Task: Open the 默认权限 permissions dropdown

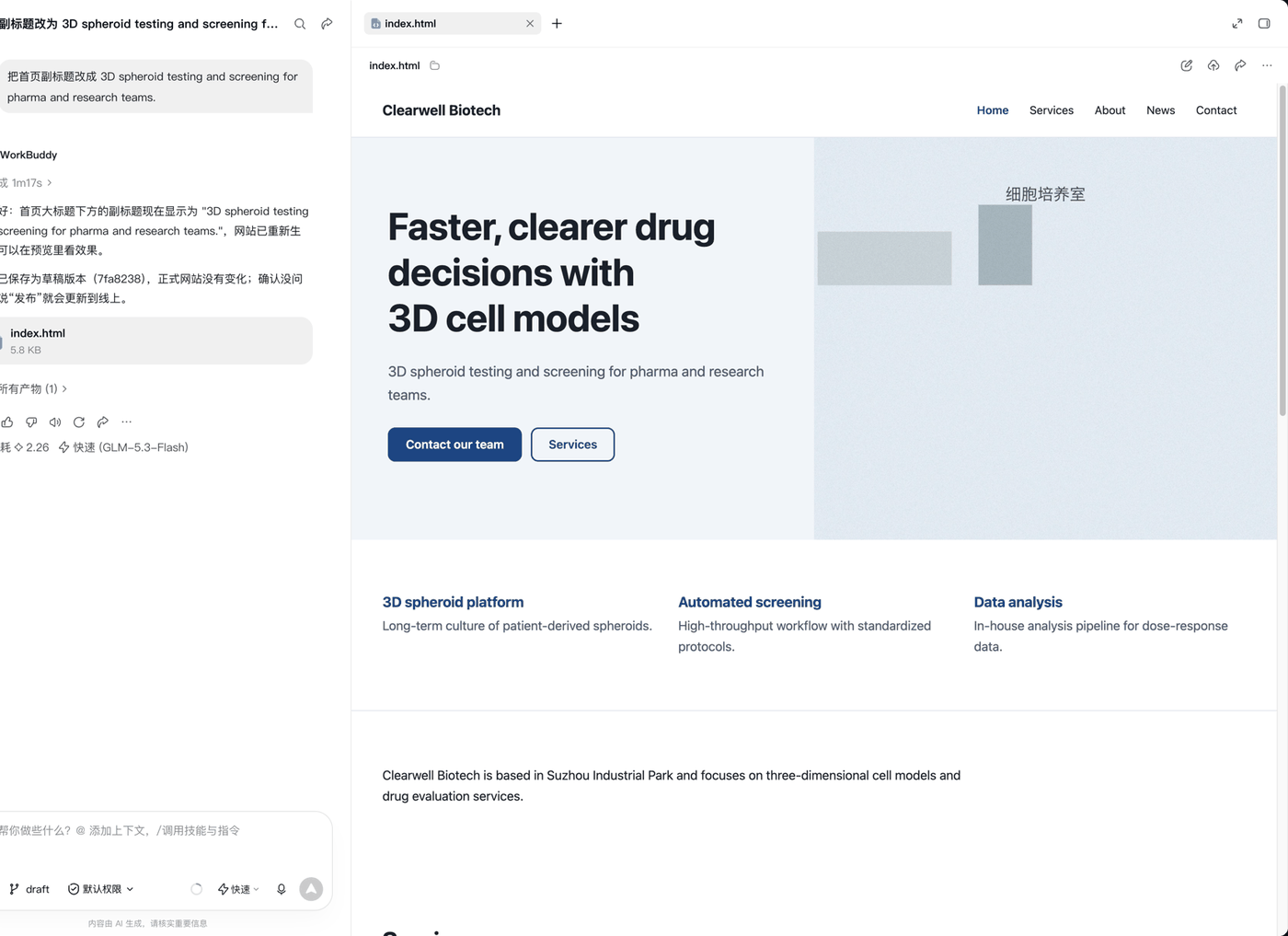Action: pyautogui.click(x=101, y=889)
